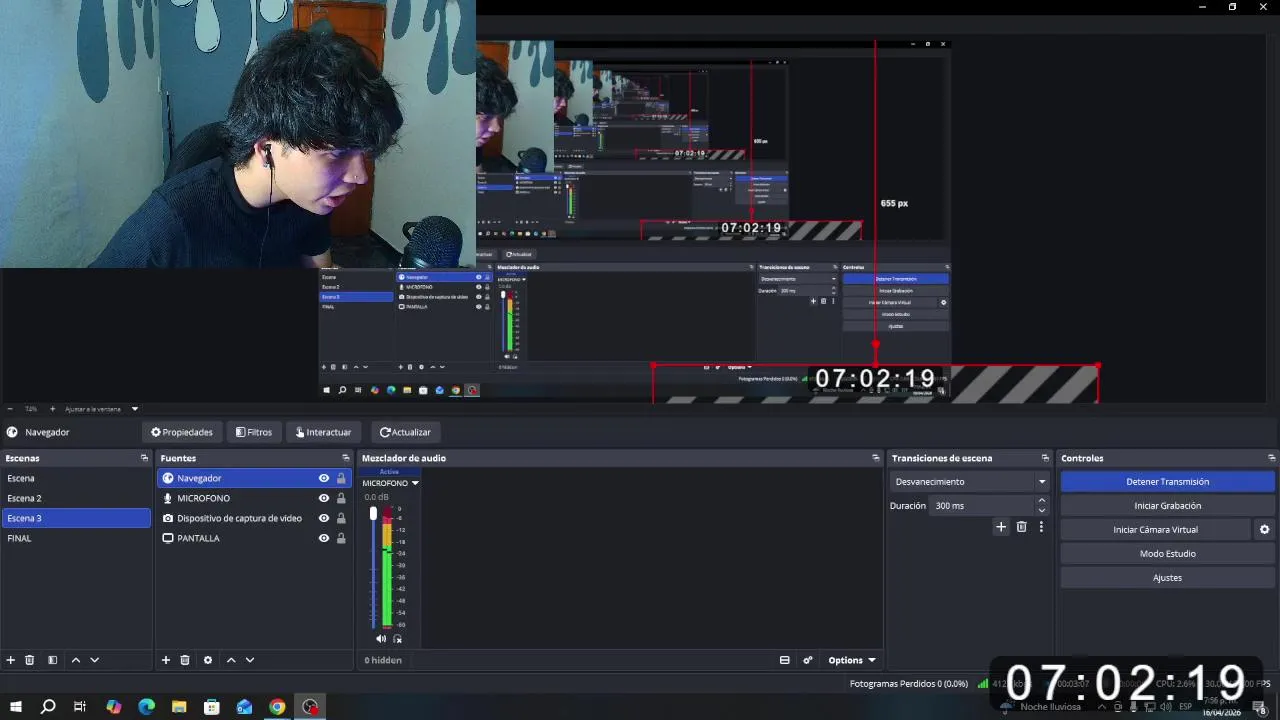This screenshot has height=720, width=1280.
Task: Enable Modo Estudio
Action: click(1167, 554)
